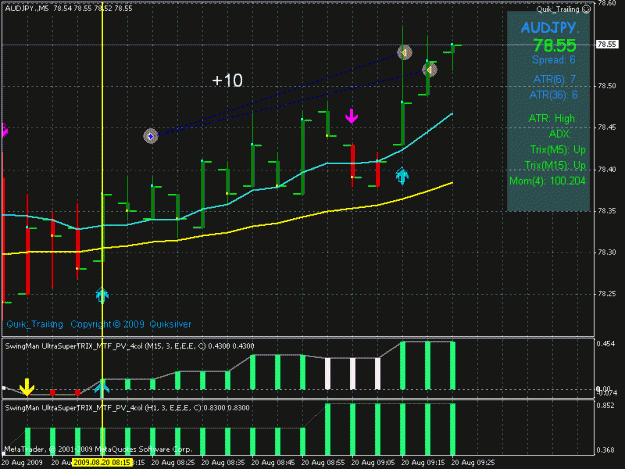Select the cyan up arrow on the yellow vertical line in the main chart
Screen dimensions: 625x469
pyautogui.click(x=102, y=296)
